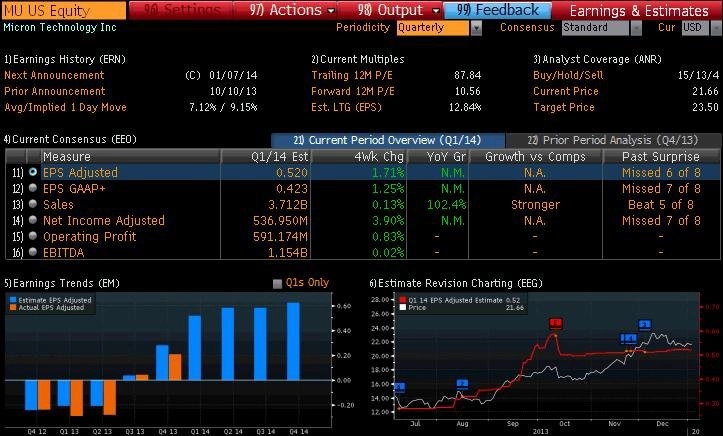This screenshot has width=723, height=436.
Task: Click the Growth vs Comps column header
Action: (x=535, y=156)
